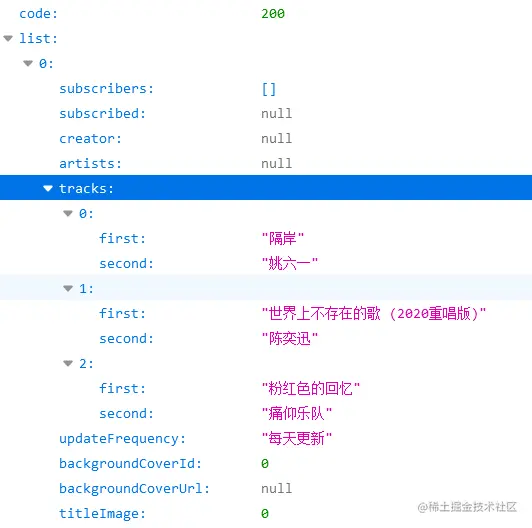Image resolution: width=532 pixels, height=528 pixels.
Task: Select the highlighted tracks key label
Action: coord(86,188)
